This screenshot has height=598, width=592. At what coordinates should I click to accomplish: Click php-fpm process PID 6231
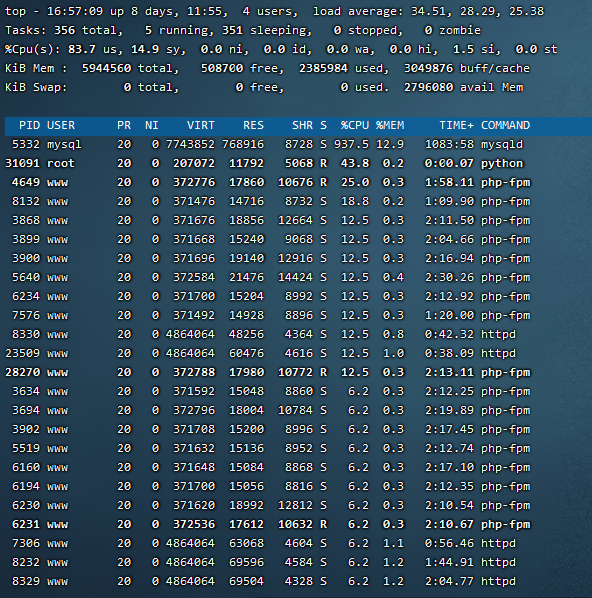tap(268, 524)
